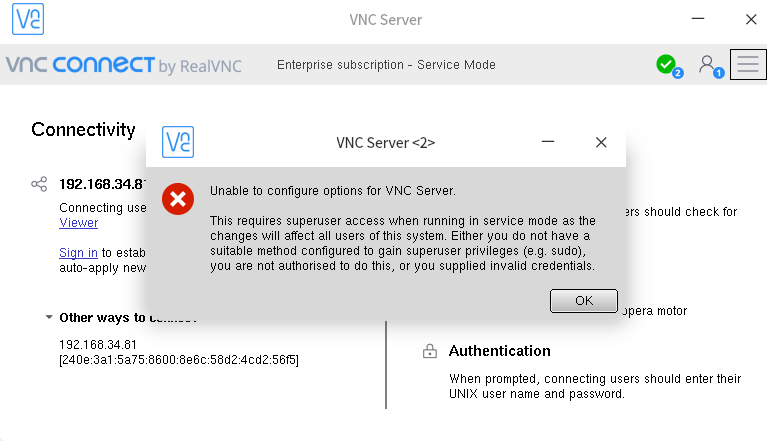The width and height of the screenshot is (767, 441).
Task: Close the main VNC Server window
Action: [750, 20]
